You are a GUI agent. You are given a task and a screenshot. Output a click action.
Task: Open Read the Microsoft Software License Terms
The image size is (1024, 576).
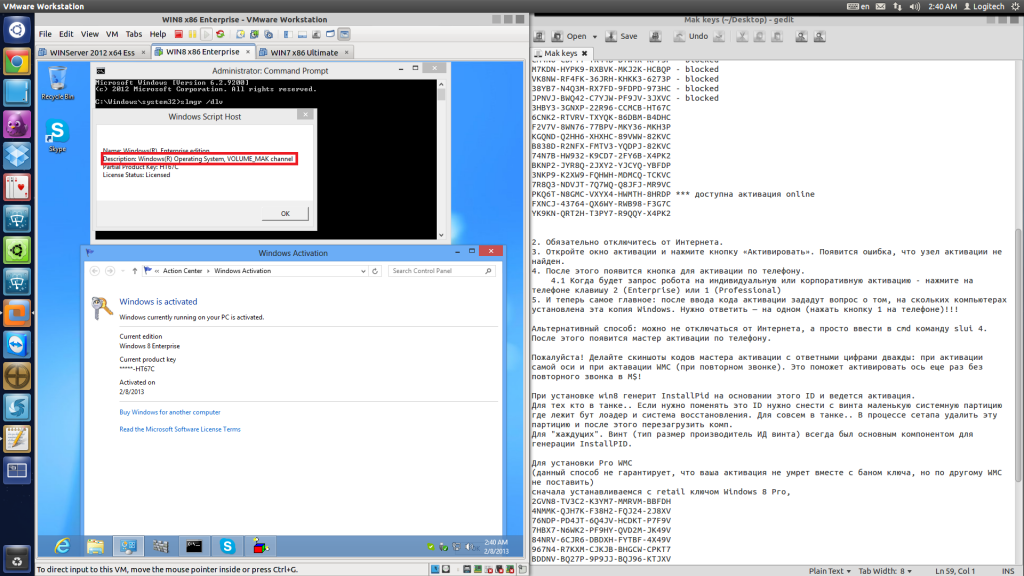click(x=180, y=429)
